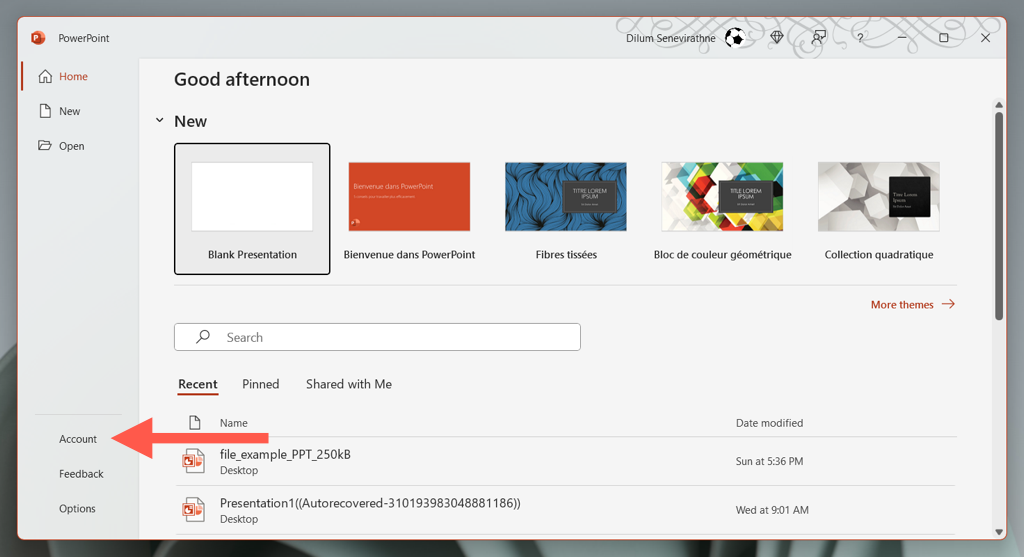Minimize the PowerPoint window
This screenshot has height=557, width=1024.
902,38
